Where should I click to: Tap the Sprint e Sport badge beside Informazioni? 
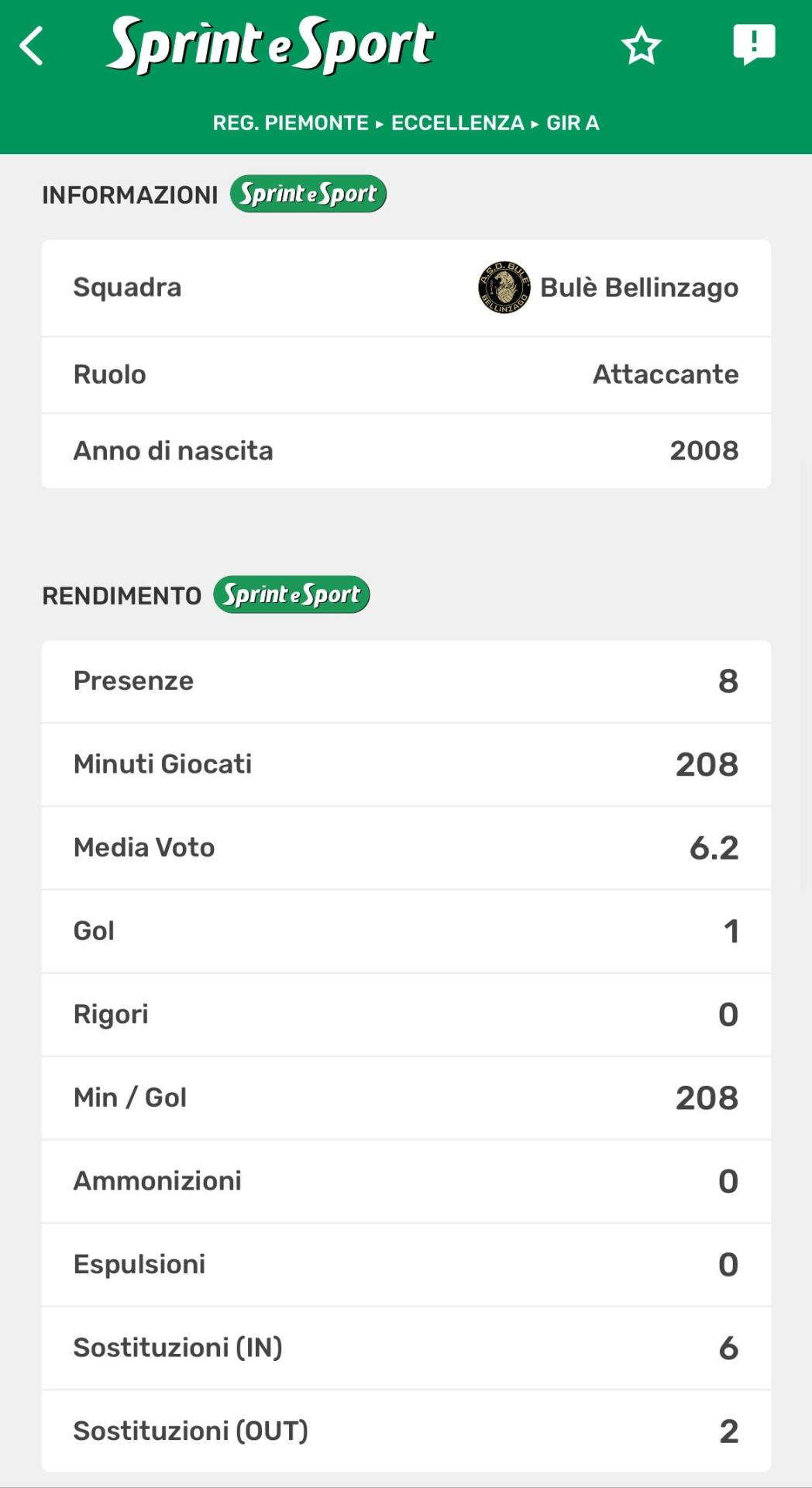pyautogui.click(x=308, y=194)
